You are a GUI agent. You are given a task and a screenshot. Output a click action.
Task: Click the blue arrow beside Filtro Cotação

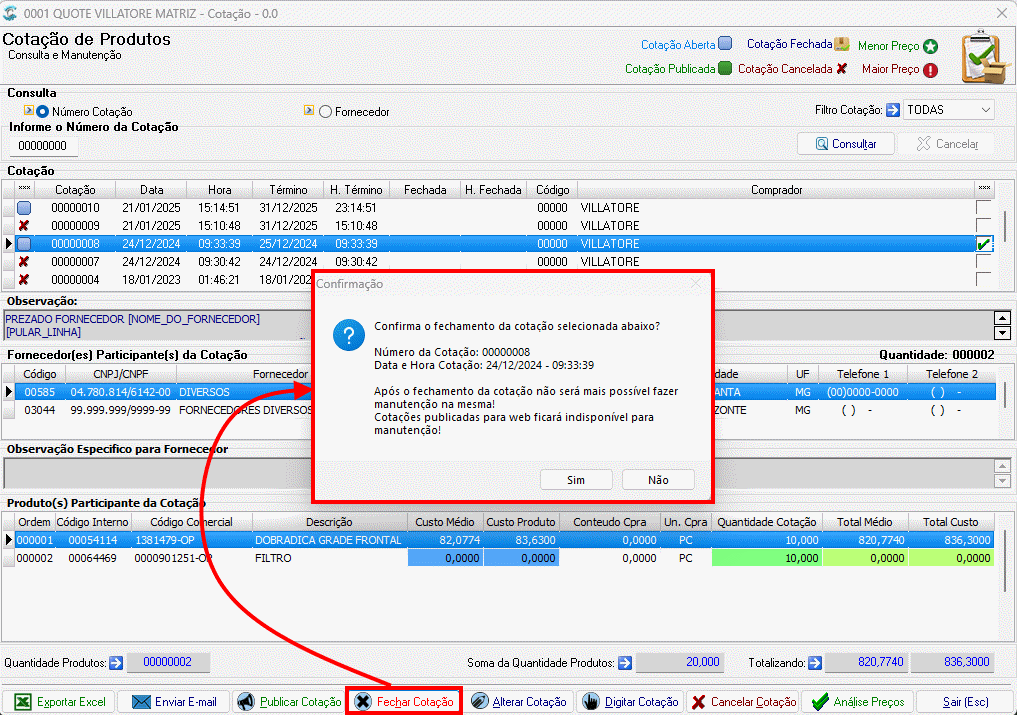pos(892,110)
